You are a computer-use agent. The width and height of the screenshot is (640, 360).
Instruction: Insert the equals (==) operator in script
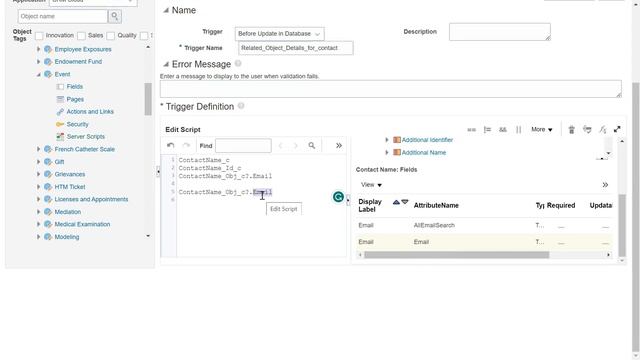click(x=471, y=129)
